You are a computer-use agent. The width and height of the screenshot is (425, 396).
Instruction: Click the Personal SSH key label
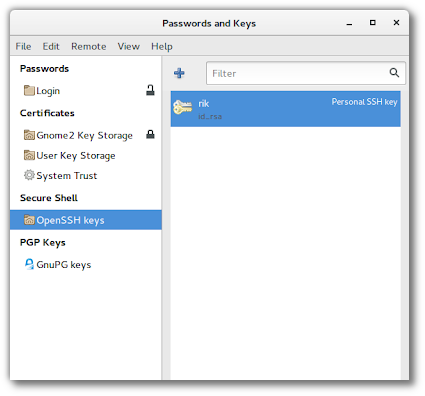(x=364, y=102)
